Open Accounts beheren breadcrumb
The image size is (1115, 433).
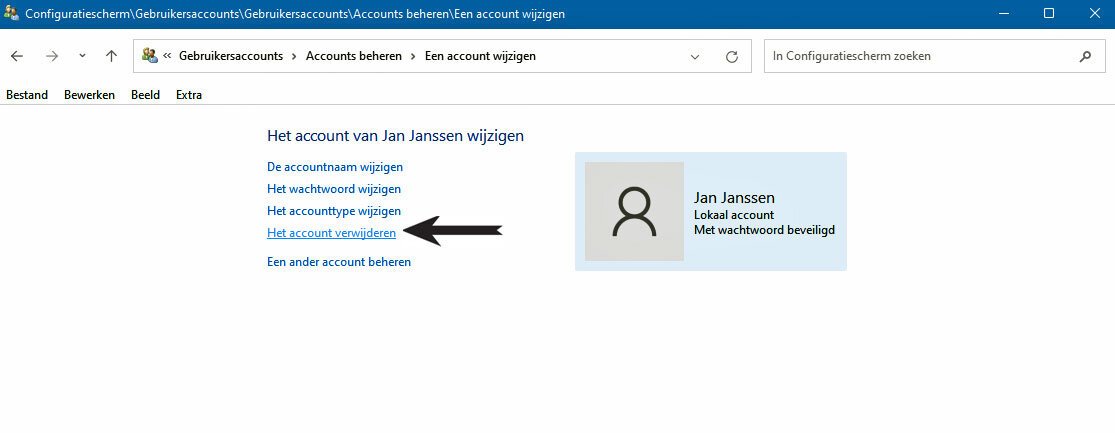pos(353,56)
